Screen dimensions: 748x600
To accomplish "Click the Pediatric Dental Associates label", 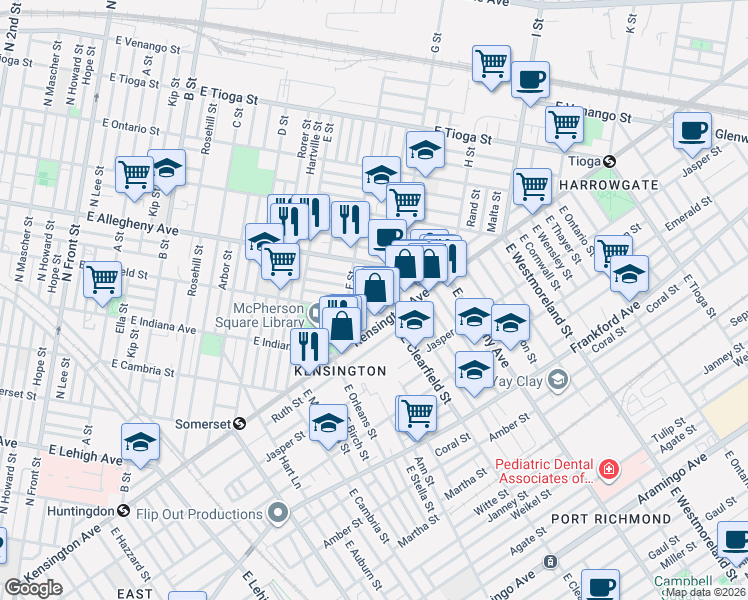I will pyautogui.click(x=544, y=471).
